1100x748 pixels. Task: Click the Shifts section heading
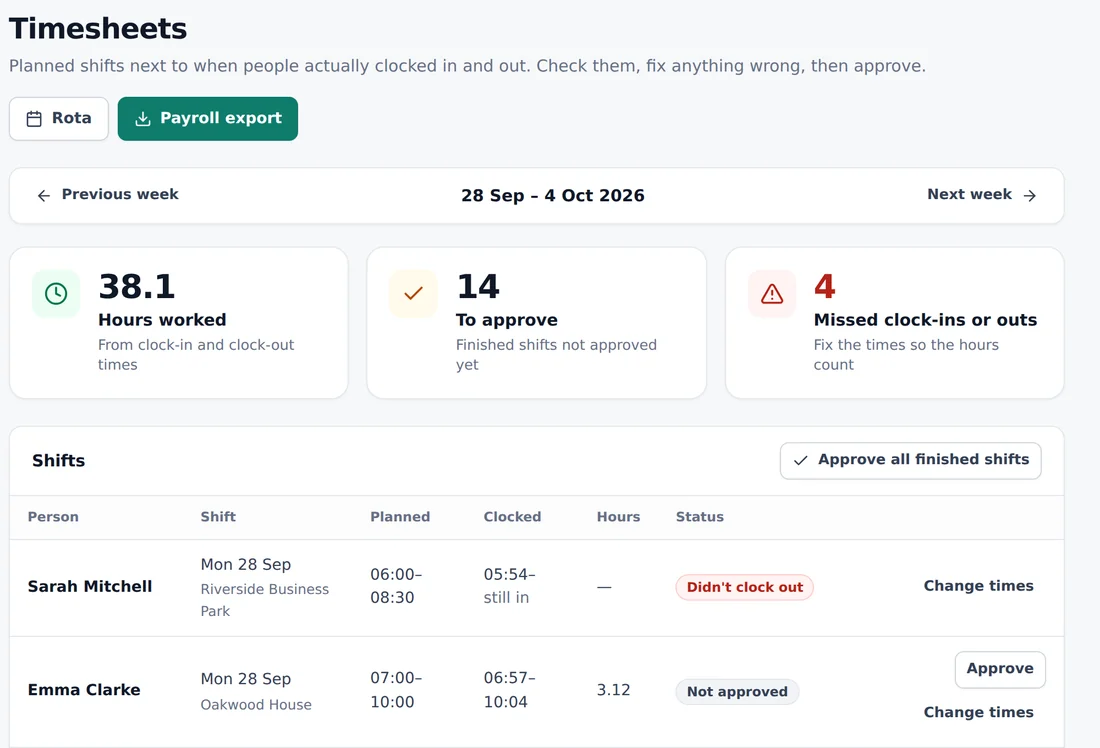pyautogui.click(x=58, y=461)
